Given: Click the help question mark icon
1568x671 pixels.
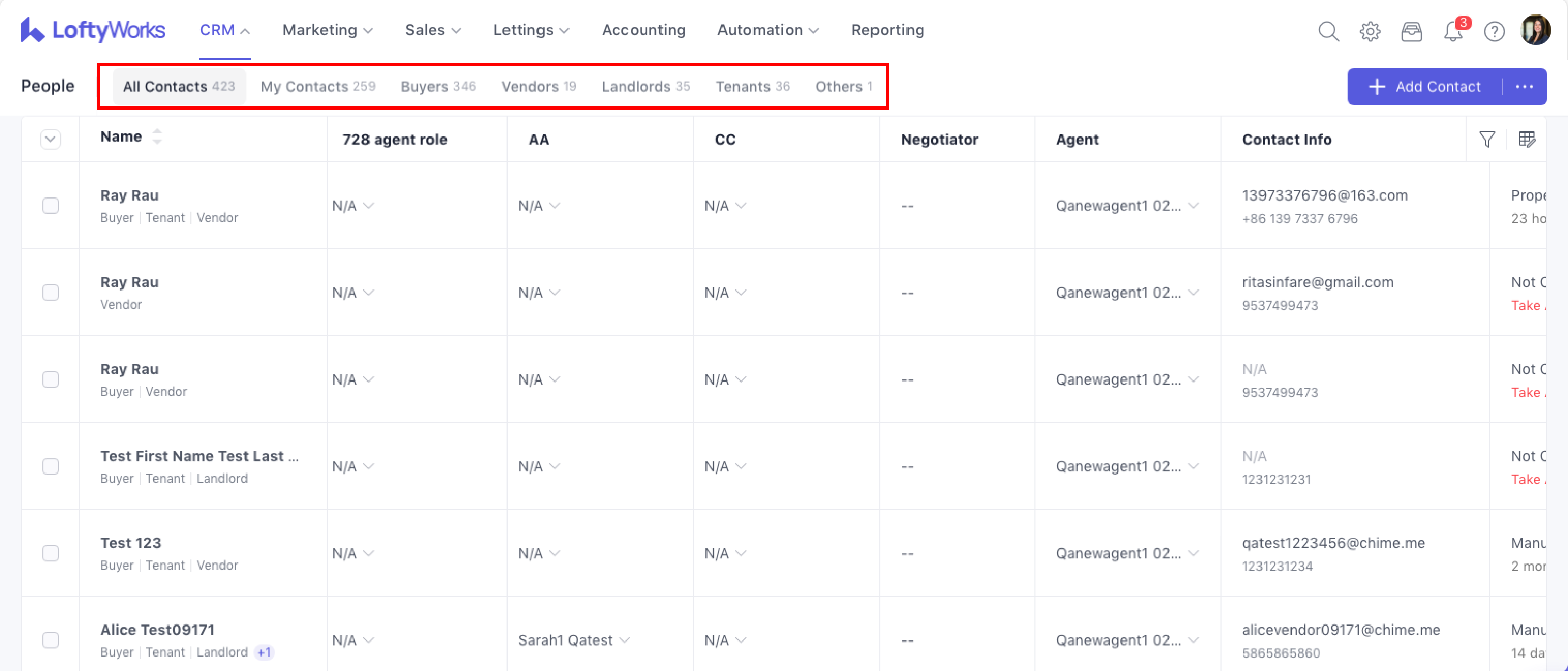Looking at the screenshot, I should tap(1494, 31).
